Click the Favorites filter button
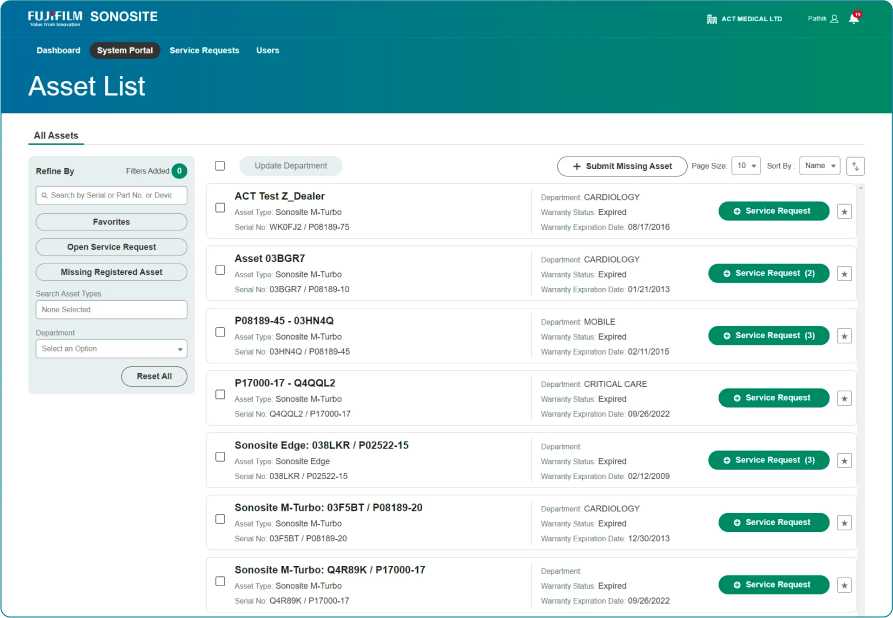Viewport: 893px width, 618px height. [x=112, y=222]
